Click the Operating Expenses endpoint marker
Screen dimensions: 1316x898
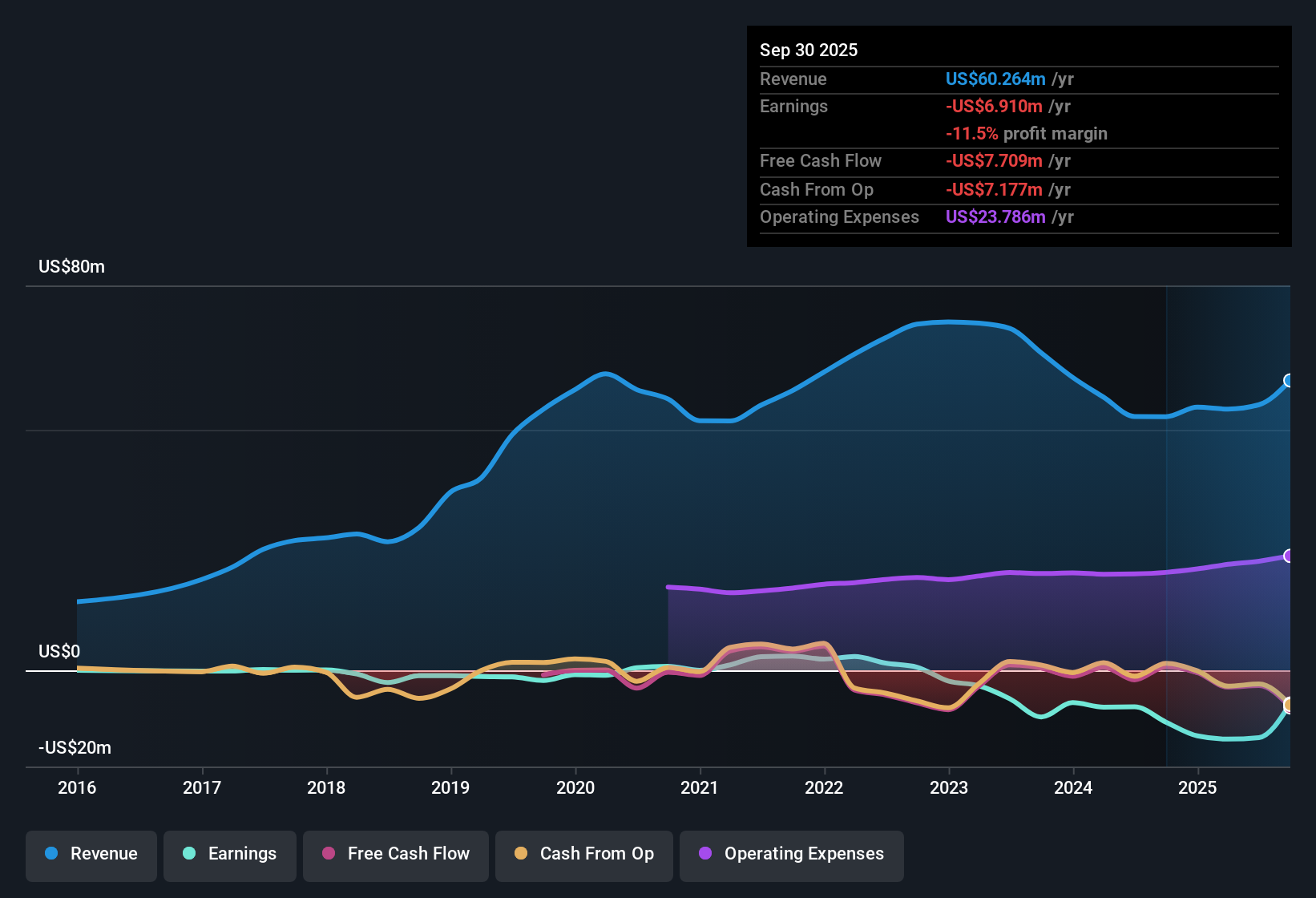pos(1289,554)
